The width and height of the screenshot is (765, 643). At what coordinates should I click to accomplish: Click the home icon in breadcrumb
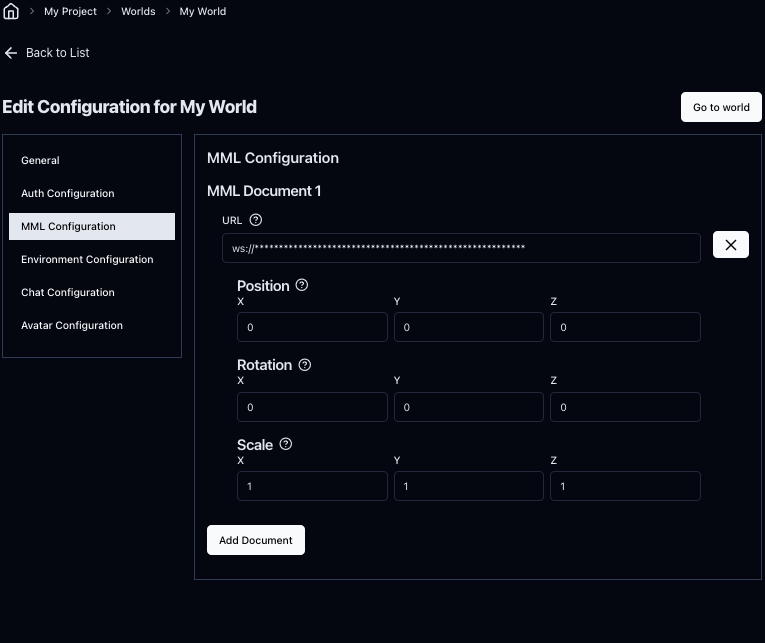[11, 12]
